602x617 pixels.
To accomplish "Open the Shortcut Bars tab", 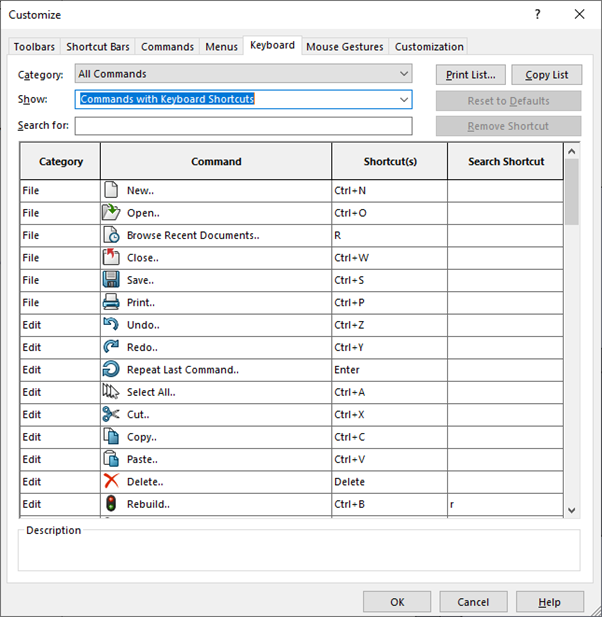I will click(x=98, y=47).
